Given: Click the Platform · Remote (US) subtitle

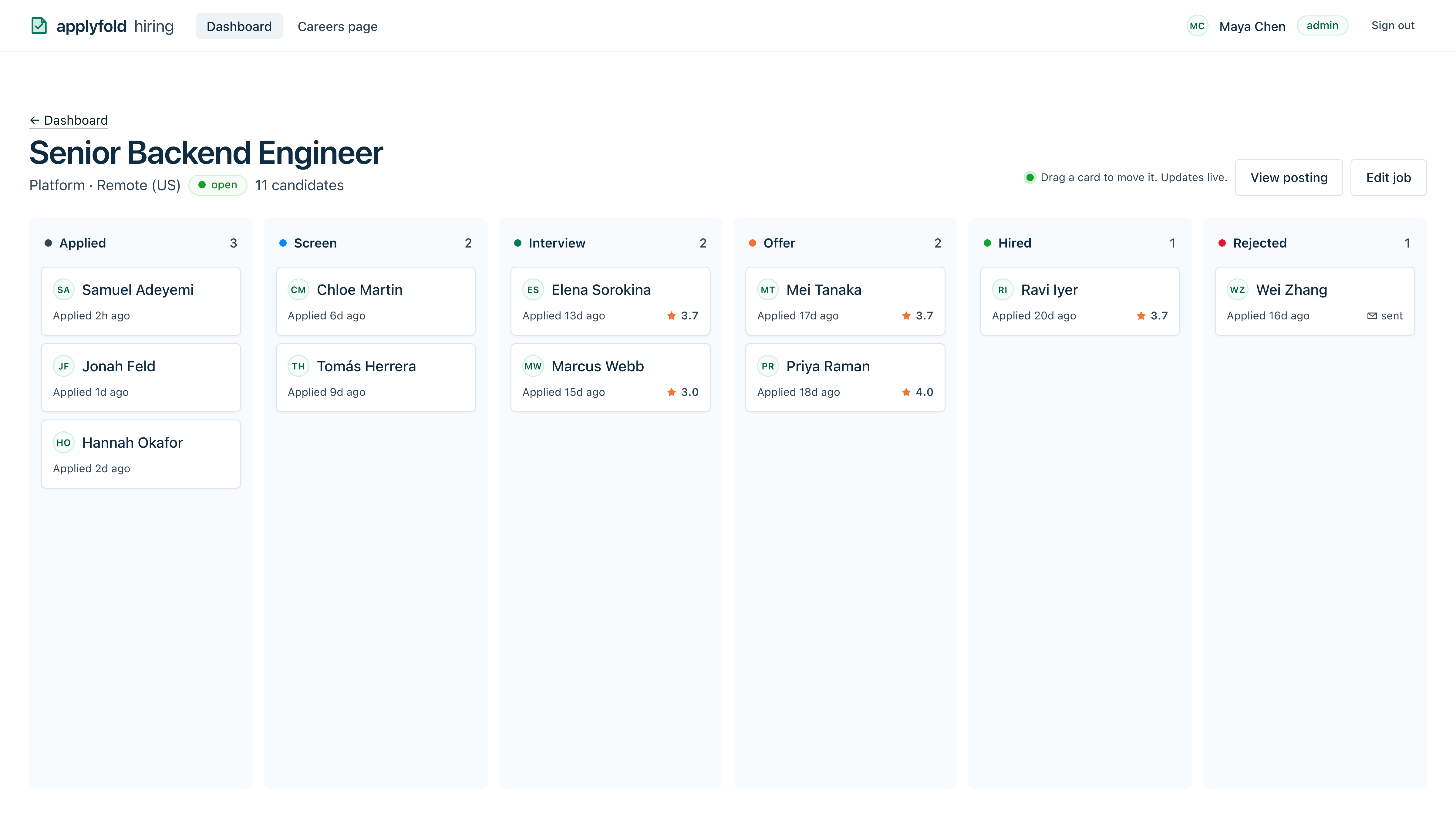Looking at the screenshot, I should click(105, 185).
